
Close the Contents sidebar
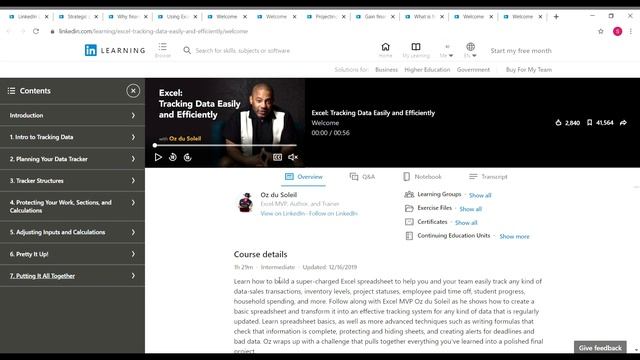[x=133, y=91]
